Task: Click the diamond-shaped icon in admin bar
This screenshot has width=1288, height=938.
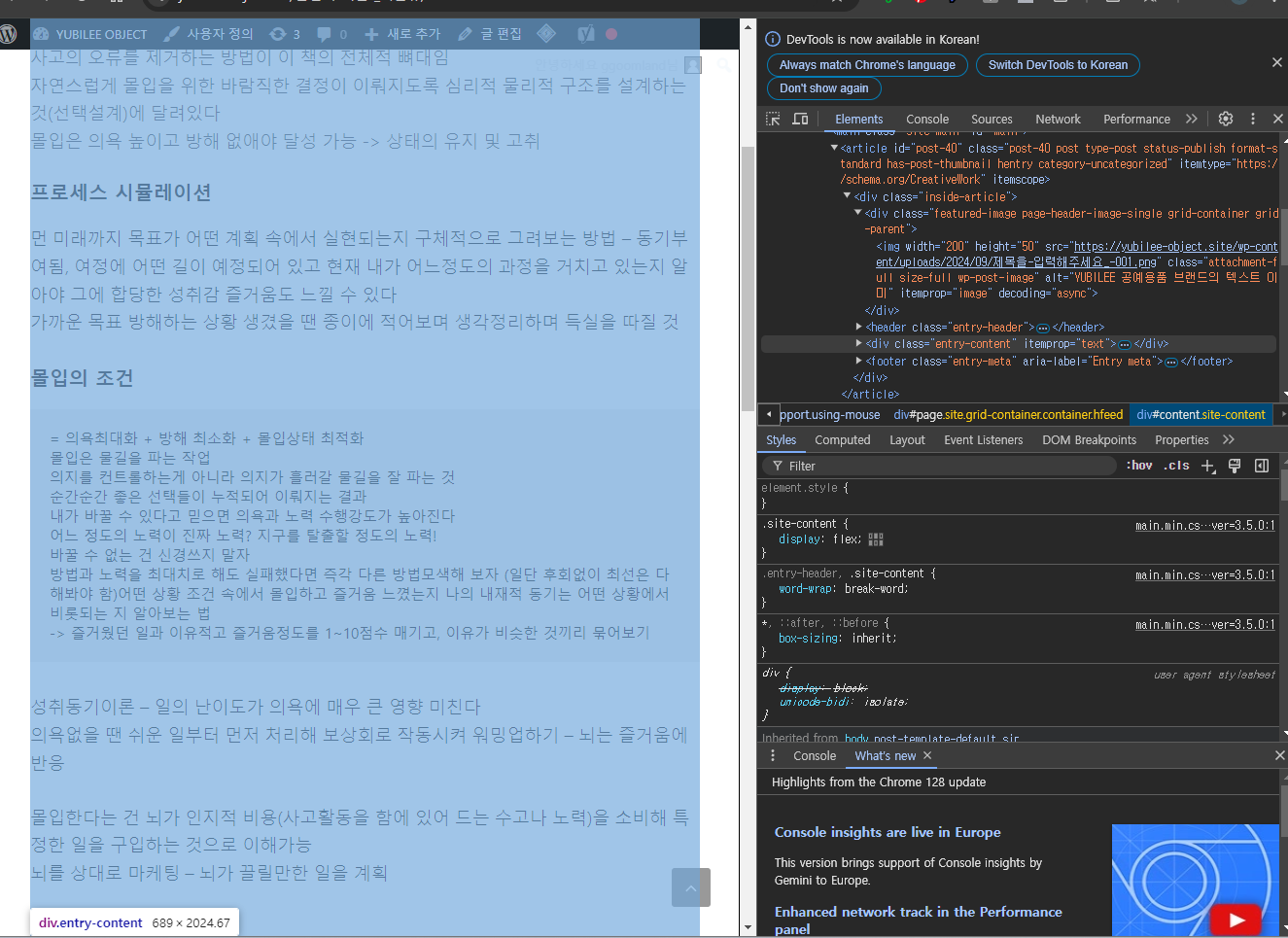Action: tap(546, 34)
